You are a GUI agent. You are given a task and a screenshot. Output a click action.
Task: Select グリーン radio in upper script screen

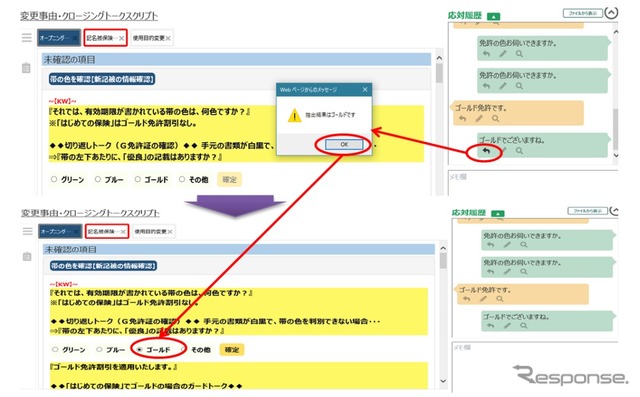point(54,179)
